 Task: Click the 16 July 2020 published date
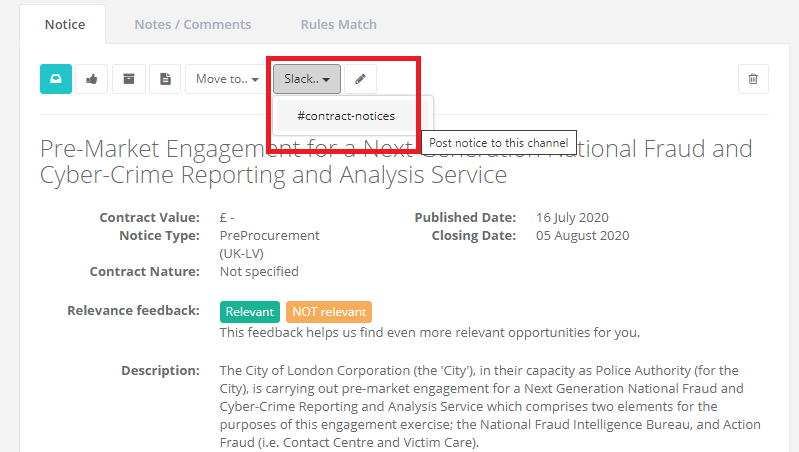572,218
